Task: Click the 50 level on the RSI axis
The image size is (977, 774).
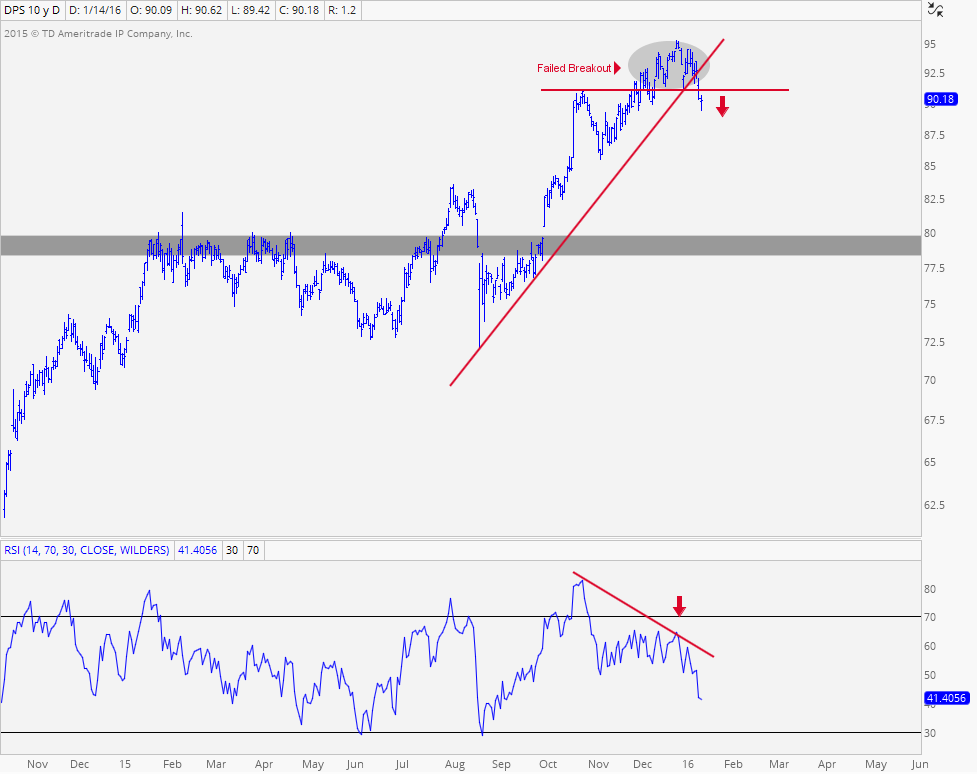Action: [930, 675]
